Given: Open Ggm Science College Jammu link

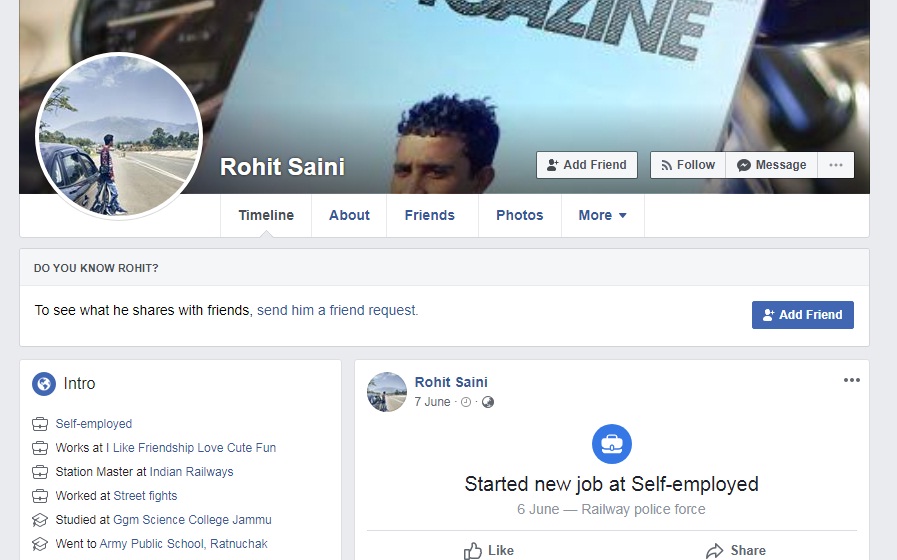Looking at the screenshot, I should (192, 520).
